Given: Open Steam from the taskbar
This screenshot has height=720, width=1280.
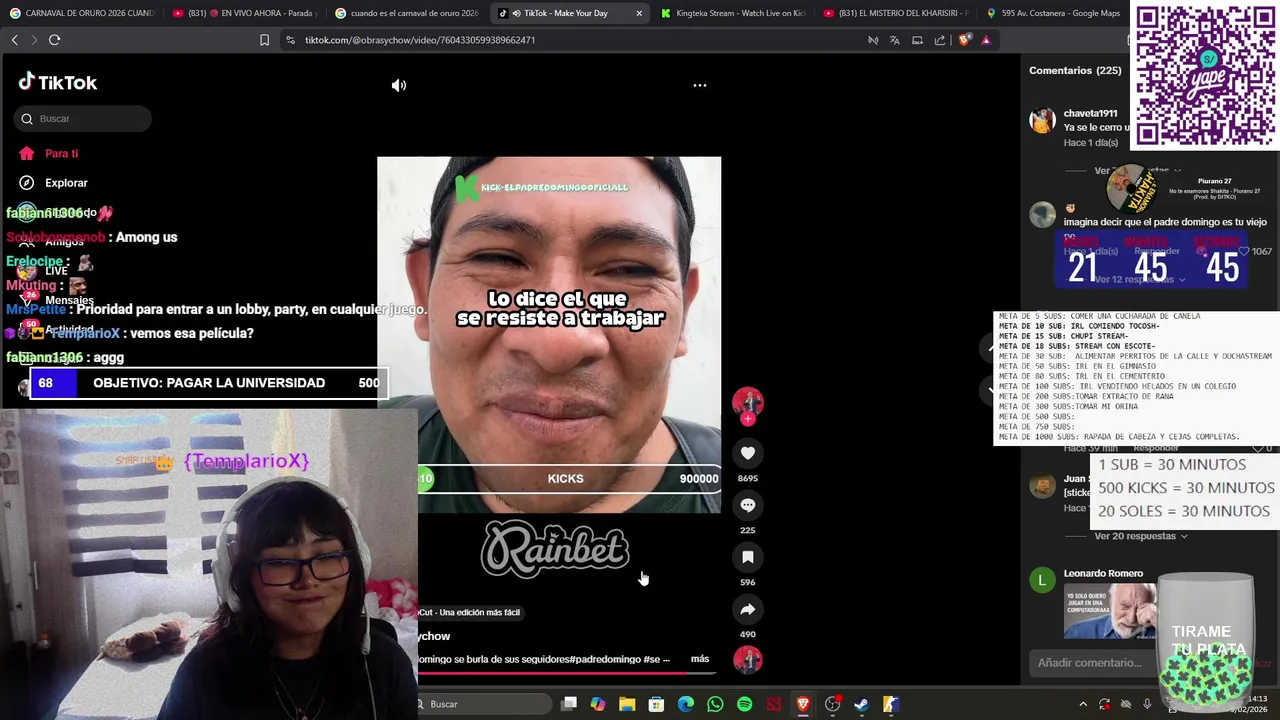Looking at the screenshot, I should tap(861, 704).
